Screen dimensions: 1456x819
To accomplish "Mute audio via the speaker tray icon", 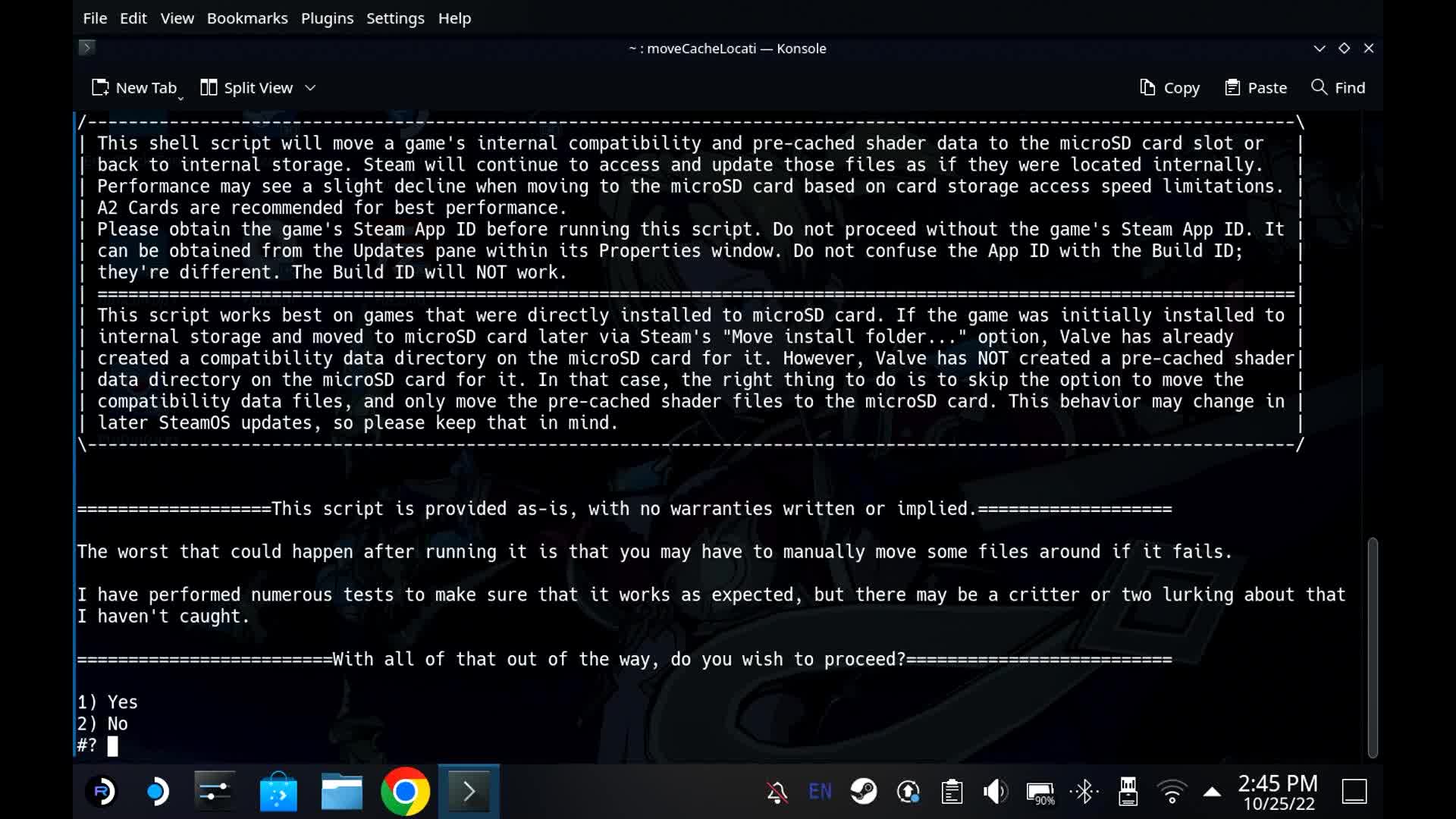I will (x=995, y=791).
